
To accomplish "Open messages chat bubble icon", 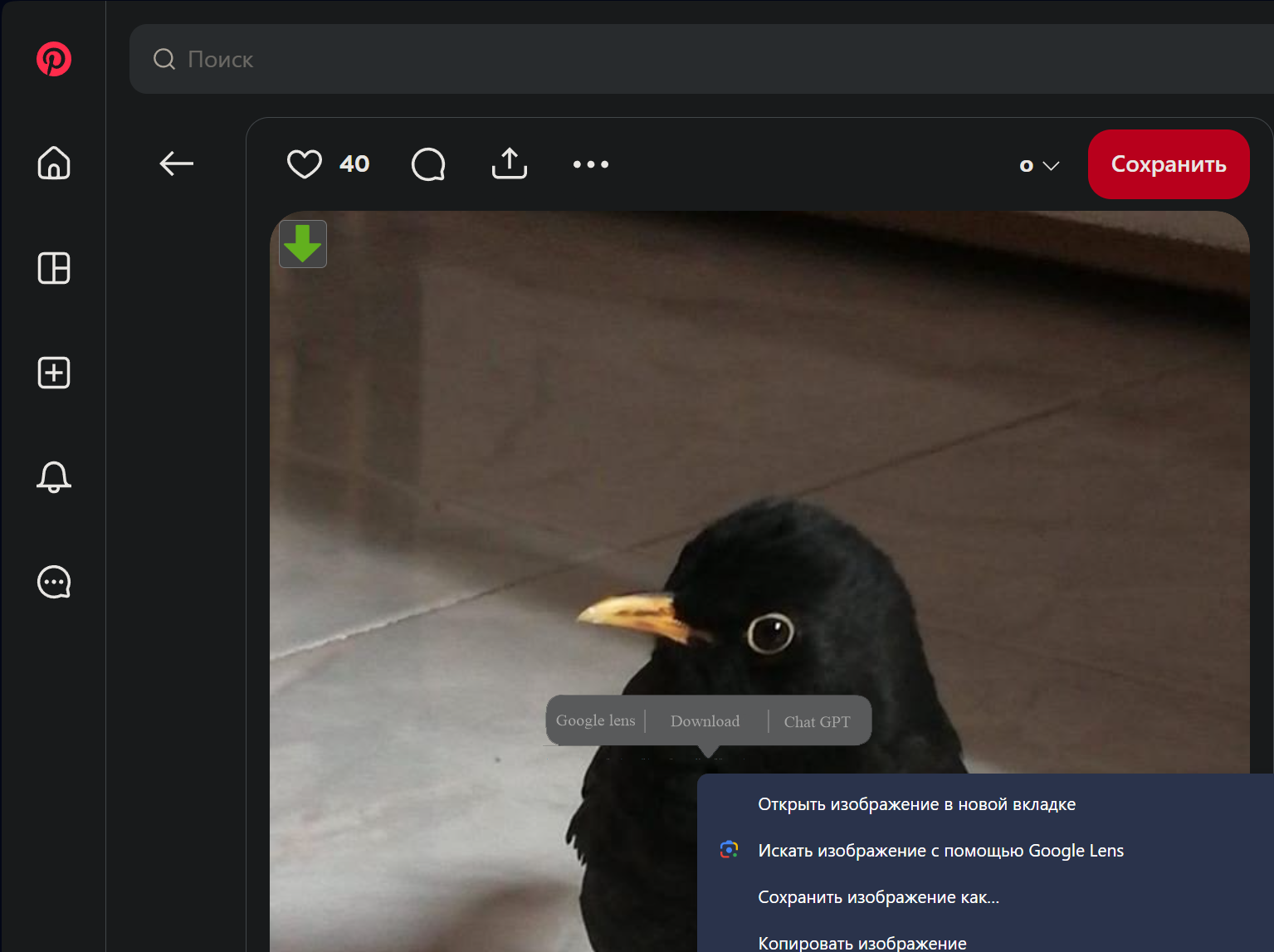I will [x=54, y=582].
